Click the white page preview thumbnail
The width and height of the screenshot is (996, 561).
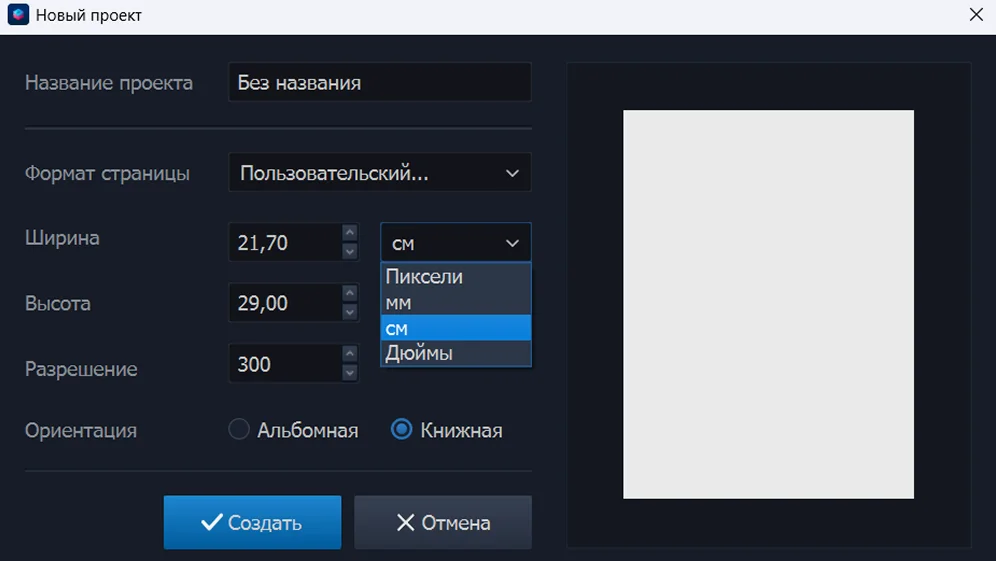click(x=769, y=304)
